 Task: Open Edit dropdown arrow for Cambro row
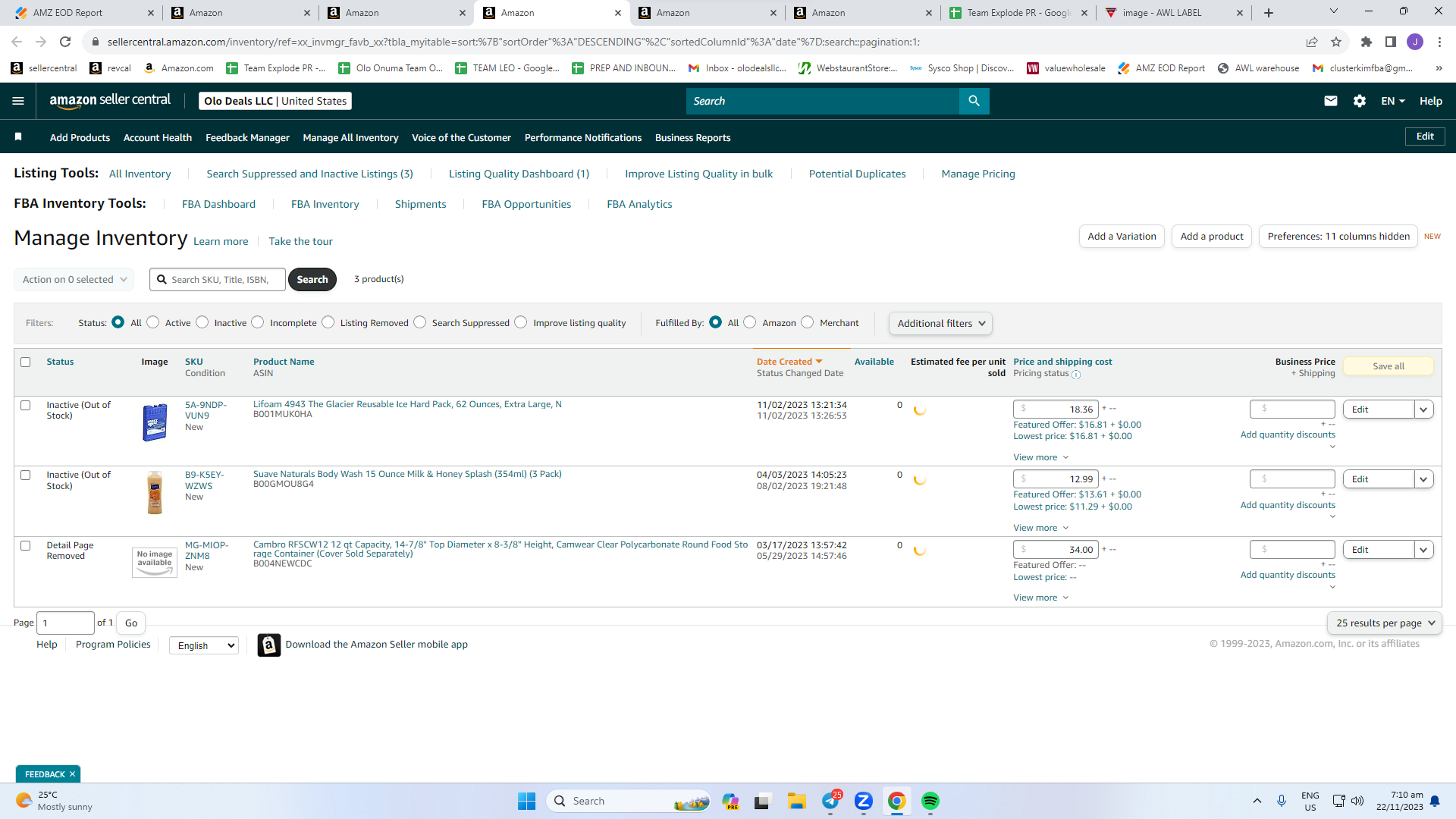point(1424,550)
